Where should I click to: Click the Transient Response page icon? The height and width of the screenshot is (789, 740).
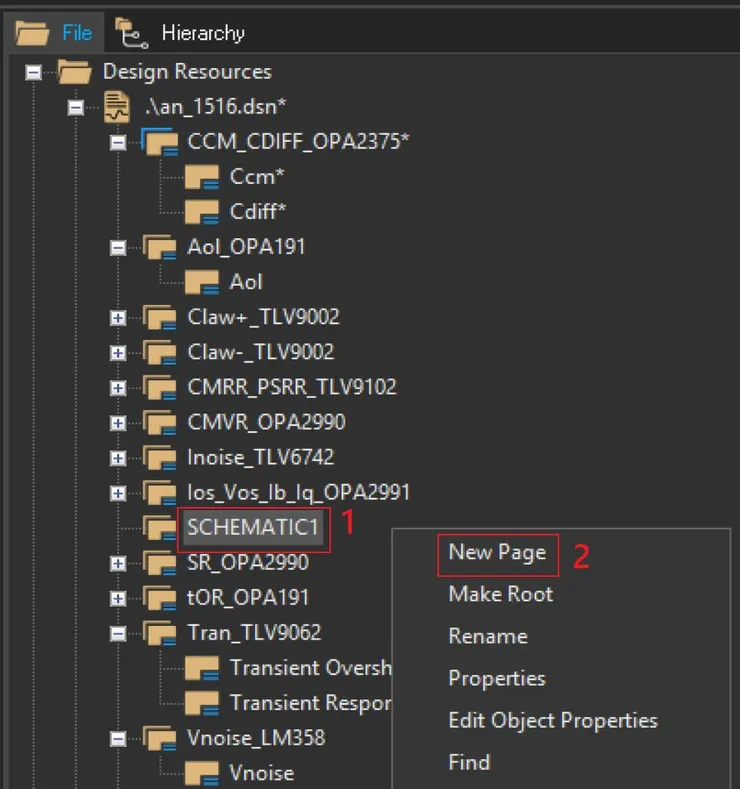point(202,703)
